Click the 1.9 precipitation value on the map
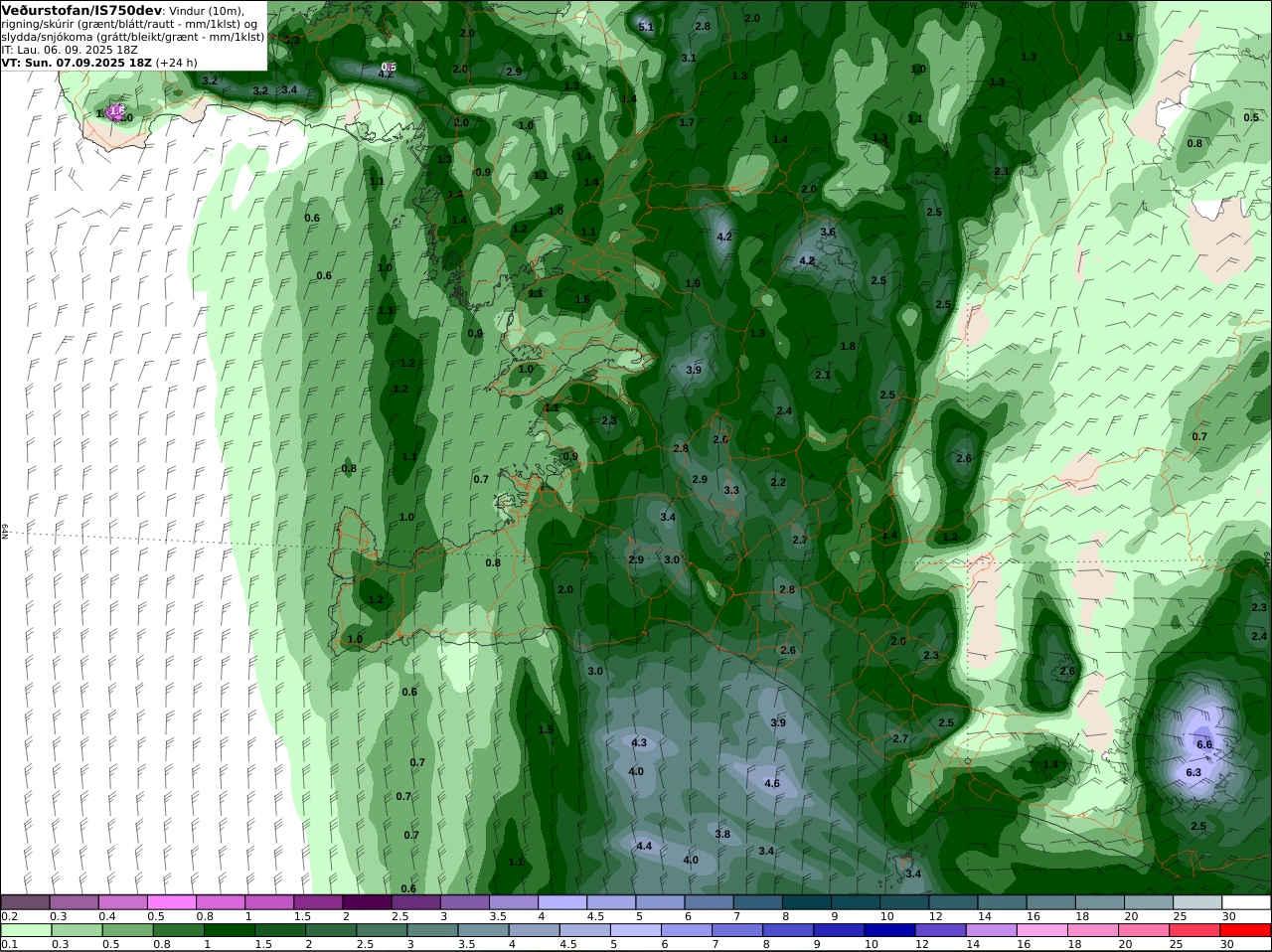 pyautogui.click(x=693, y=283)
